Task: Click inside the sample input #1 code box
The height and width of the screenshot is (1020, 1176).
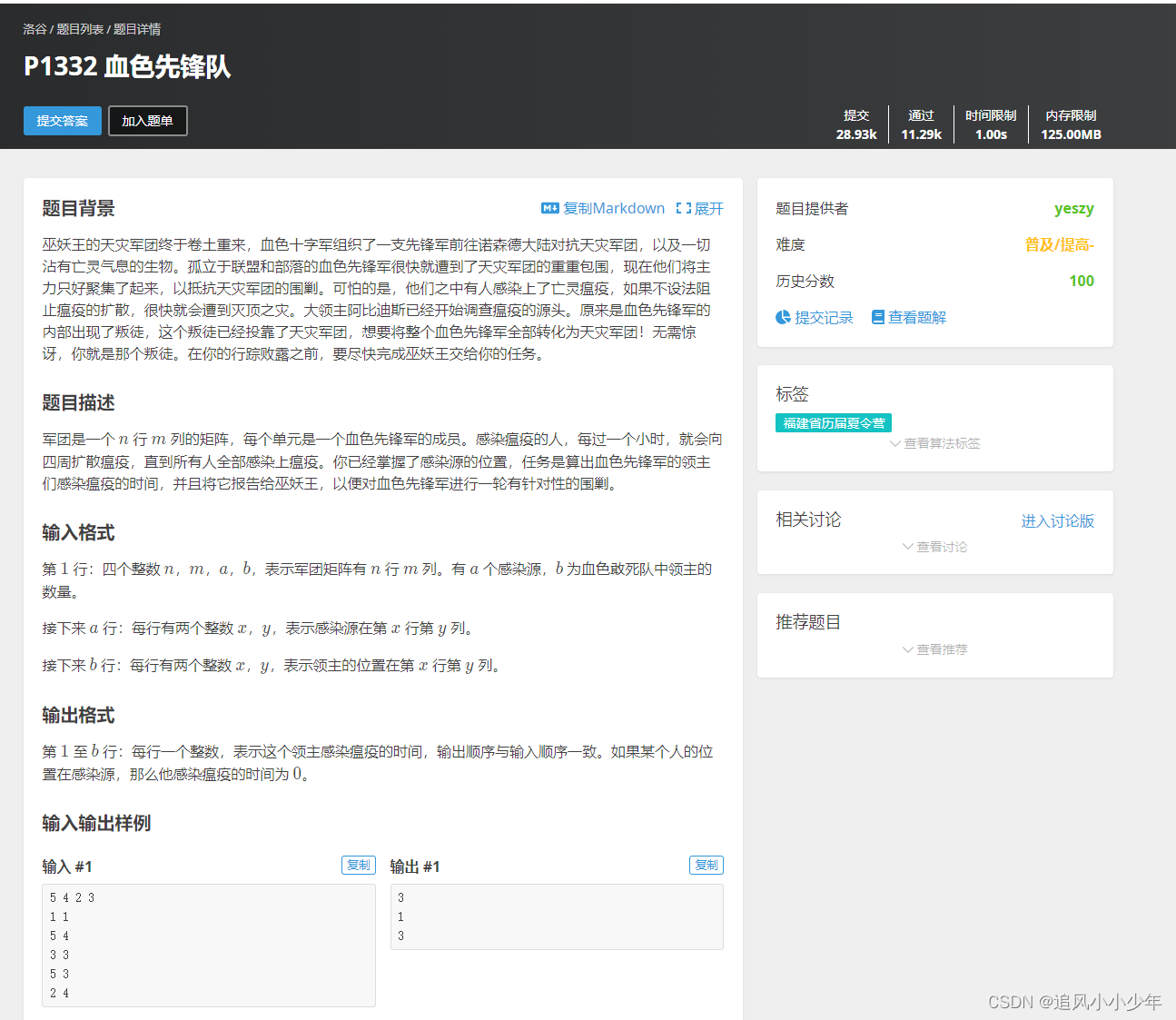Action: (x=209, y=946)
